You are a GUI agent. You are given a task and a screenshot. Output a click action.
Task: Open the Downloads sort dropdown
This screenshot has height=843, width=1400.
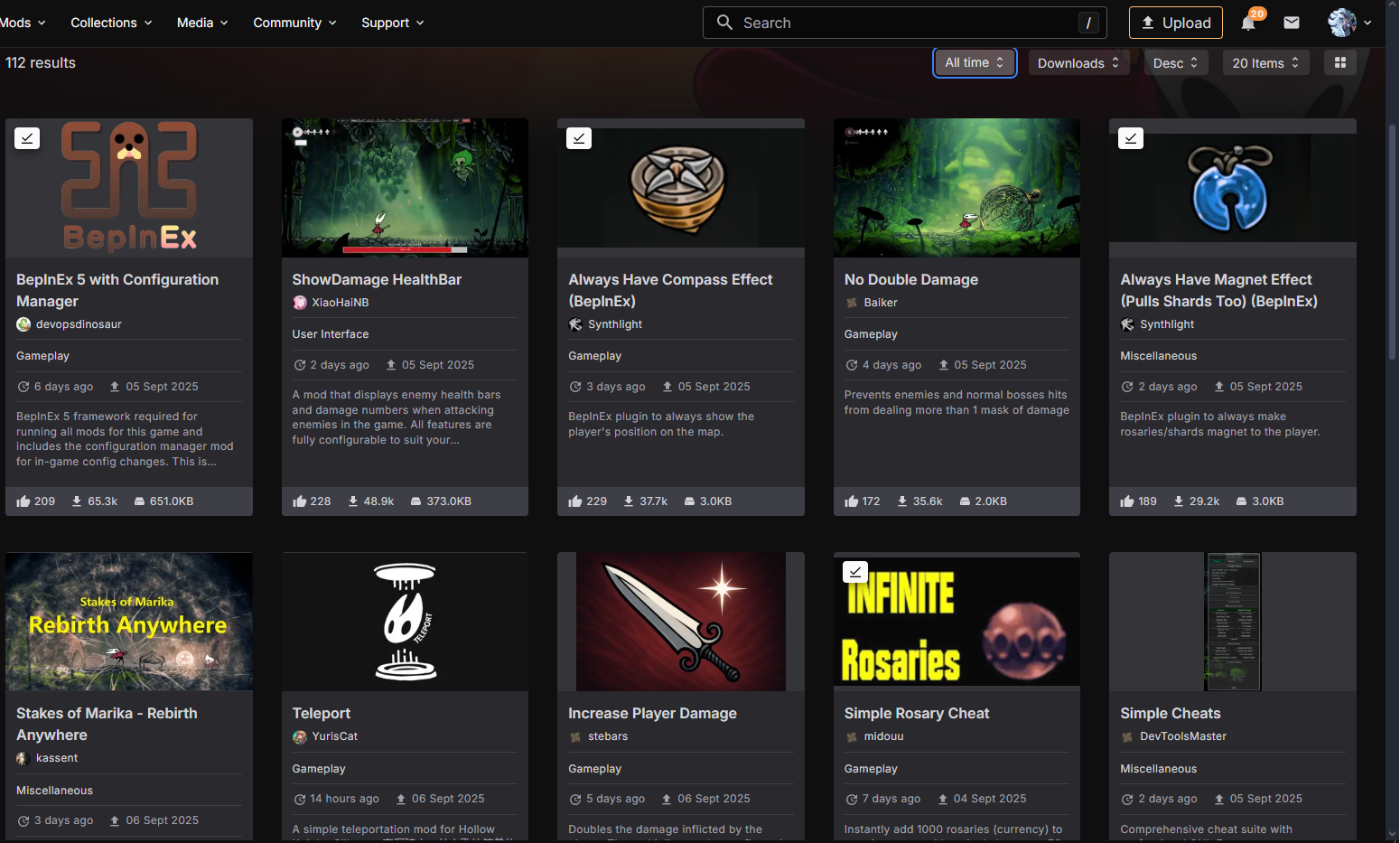pos(1078,62)
